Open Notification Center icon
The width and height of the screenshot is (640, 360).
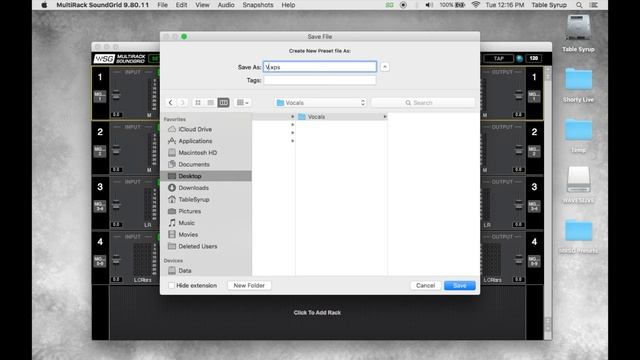594,5
